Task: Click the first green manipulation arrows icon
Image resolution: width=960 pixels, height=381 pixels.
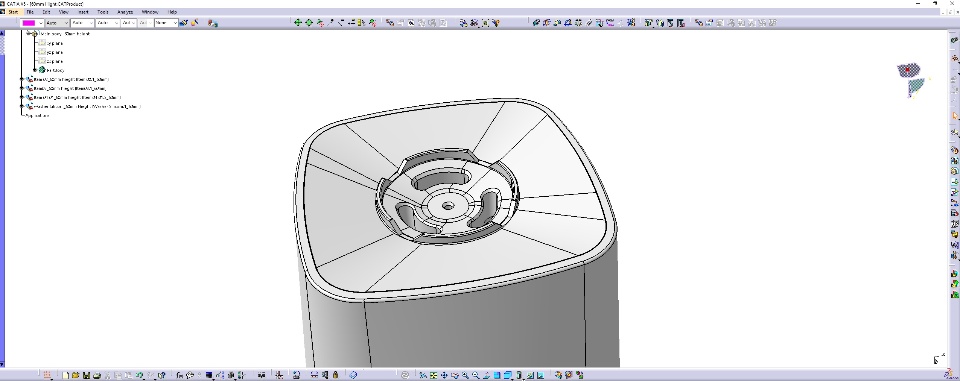Action: (x=298, y=23)
